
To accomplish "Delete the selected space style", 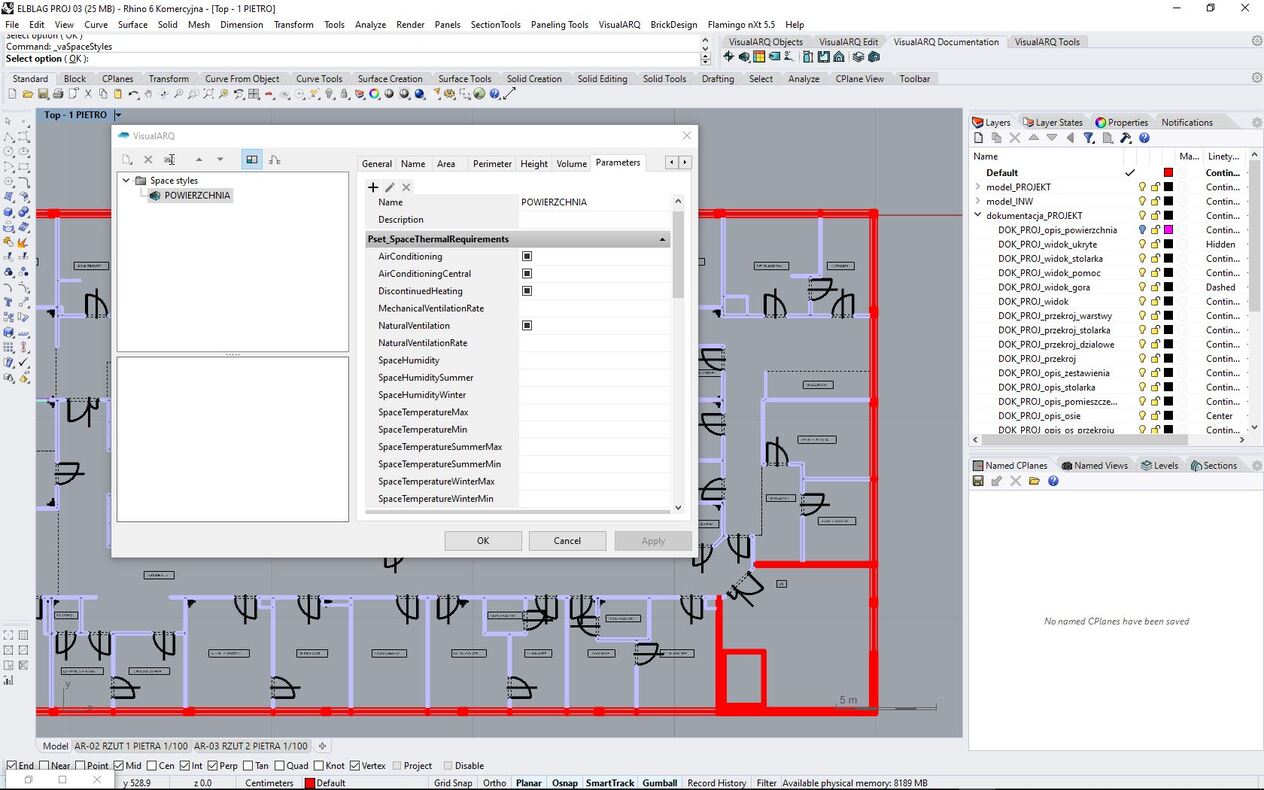I will (x=148, y=159).
